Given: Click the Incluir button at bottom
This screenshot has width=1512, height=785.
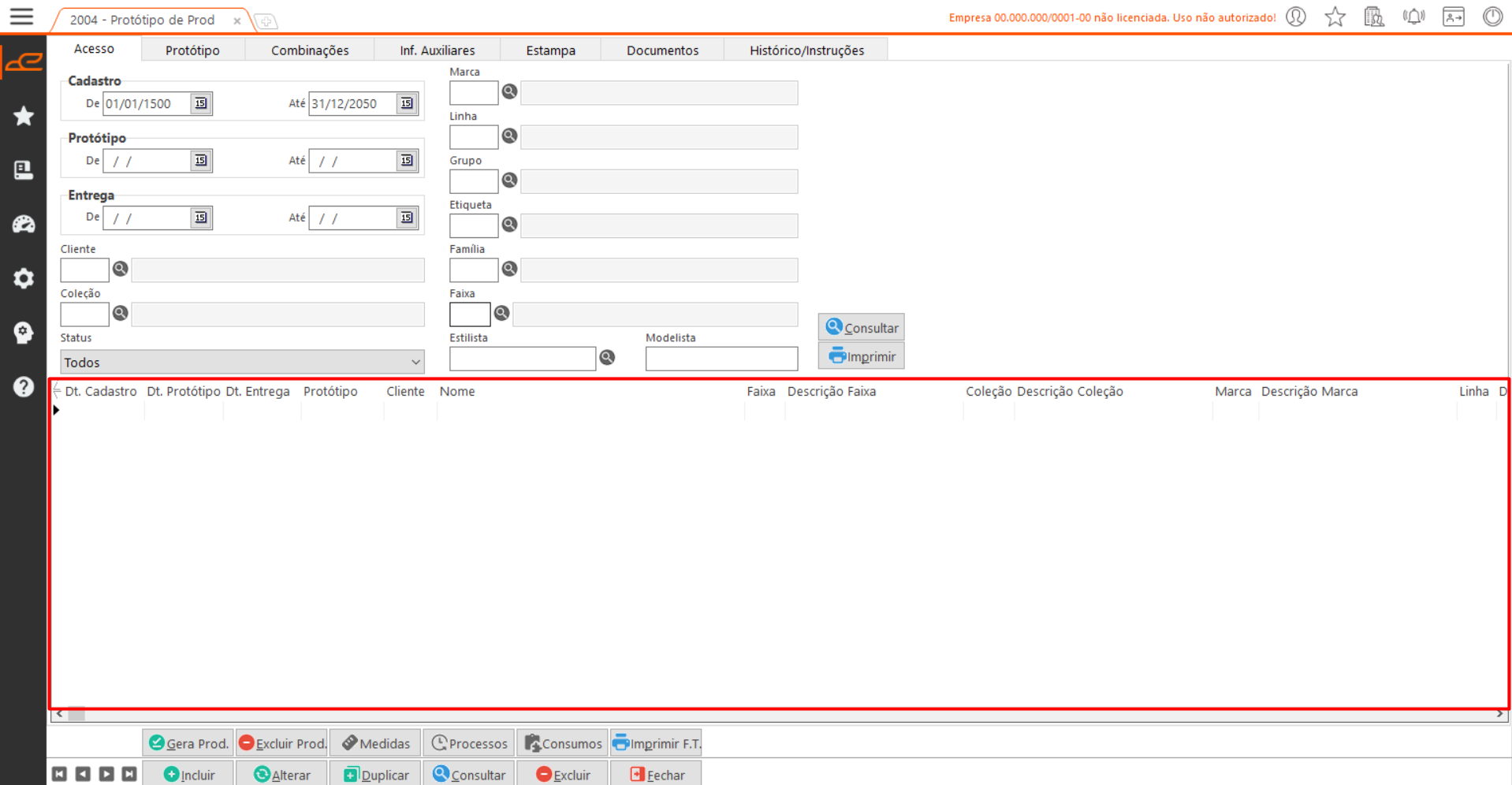Looking at the screenshot, I should click(189, 775).
